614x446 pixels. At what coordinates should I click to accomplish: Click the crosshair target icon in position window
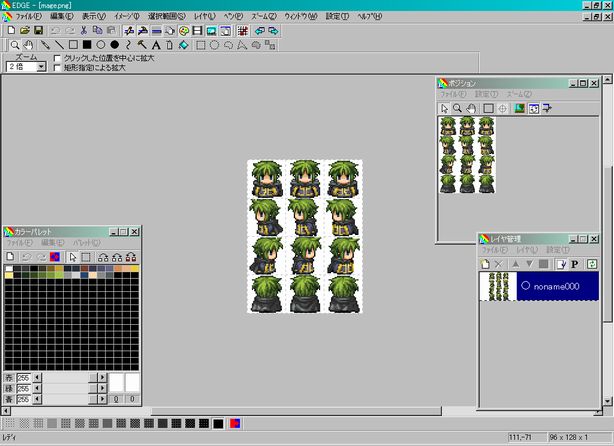(502, 108)
